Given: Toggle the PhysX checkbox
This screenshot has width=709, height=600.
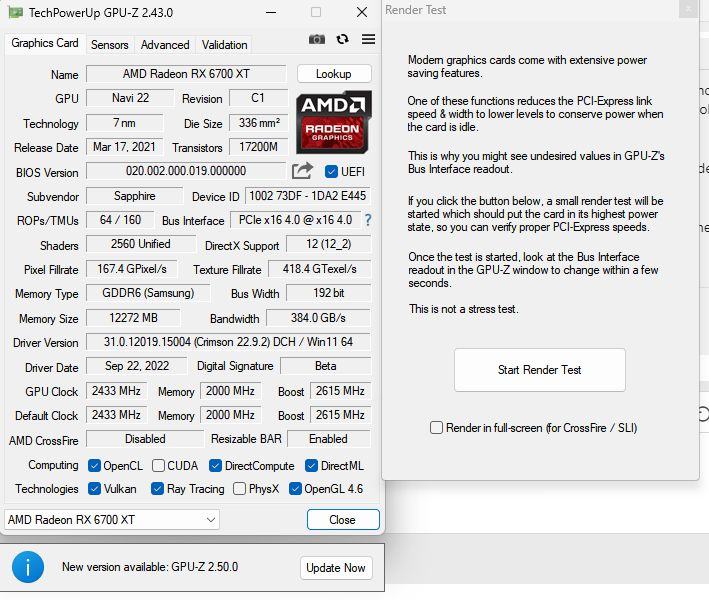Looking at the screenshot, I should pyautogui.click(x=240, y=489).
